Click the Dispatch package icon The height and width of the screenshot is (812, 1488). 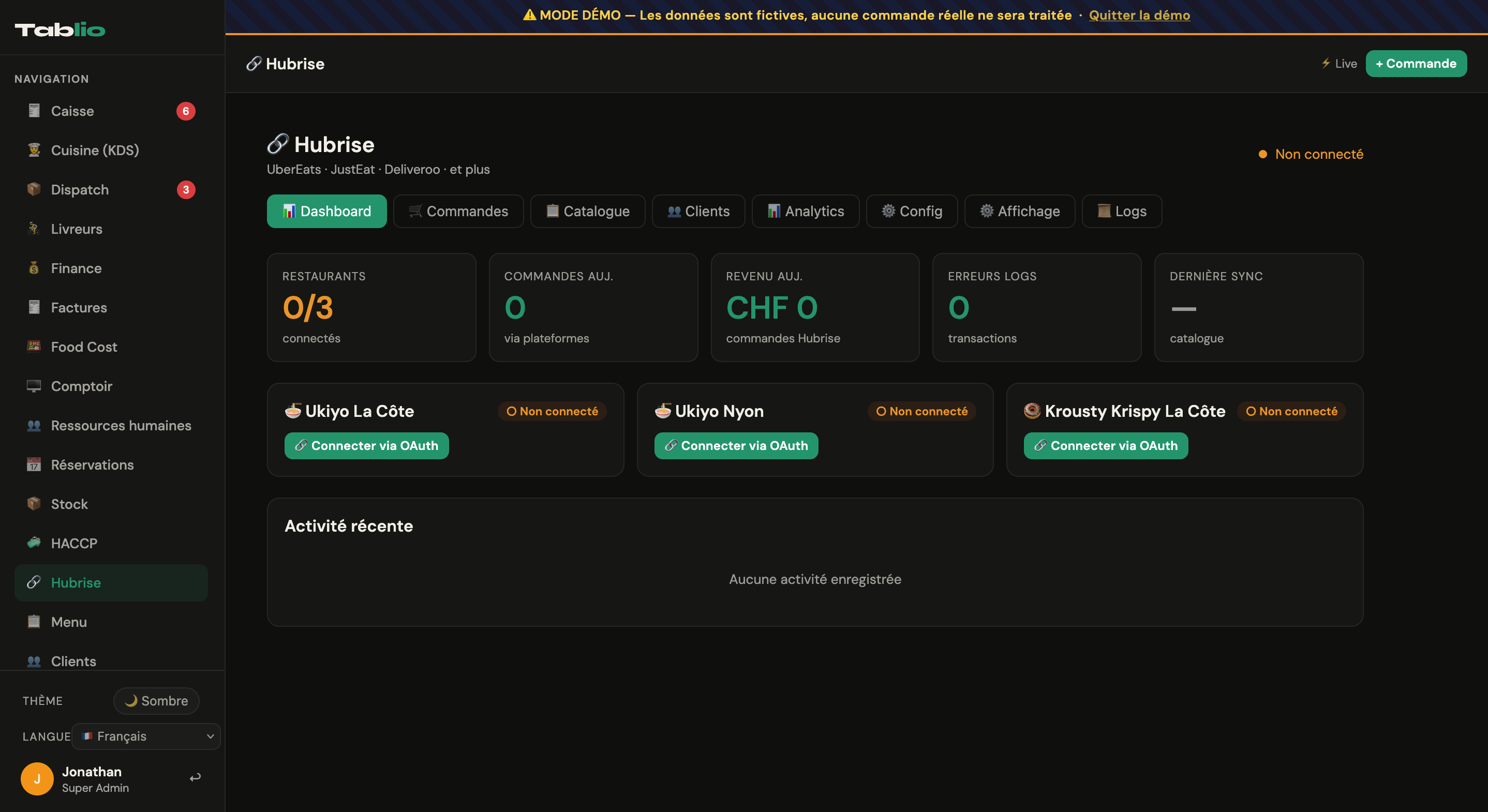(34, 189)
